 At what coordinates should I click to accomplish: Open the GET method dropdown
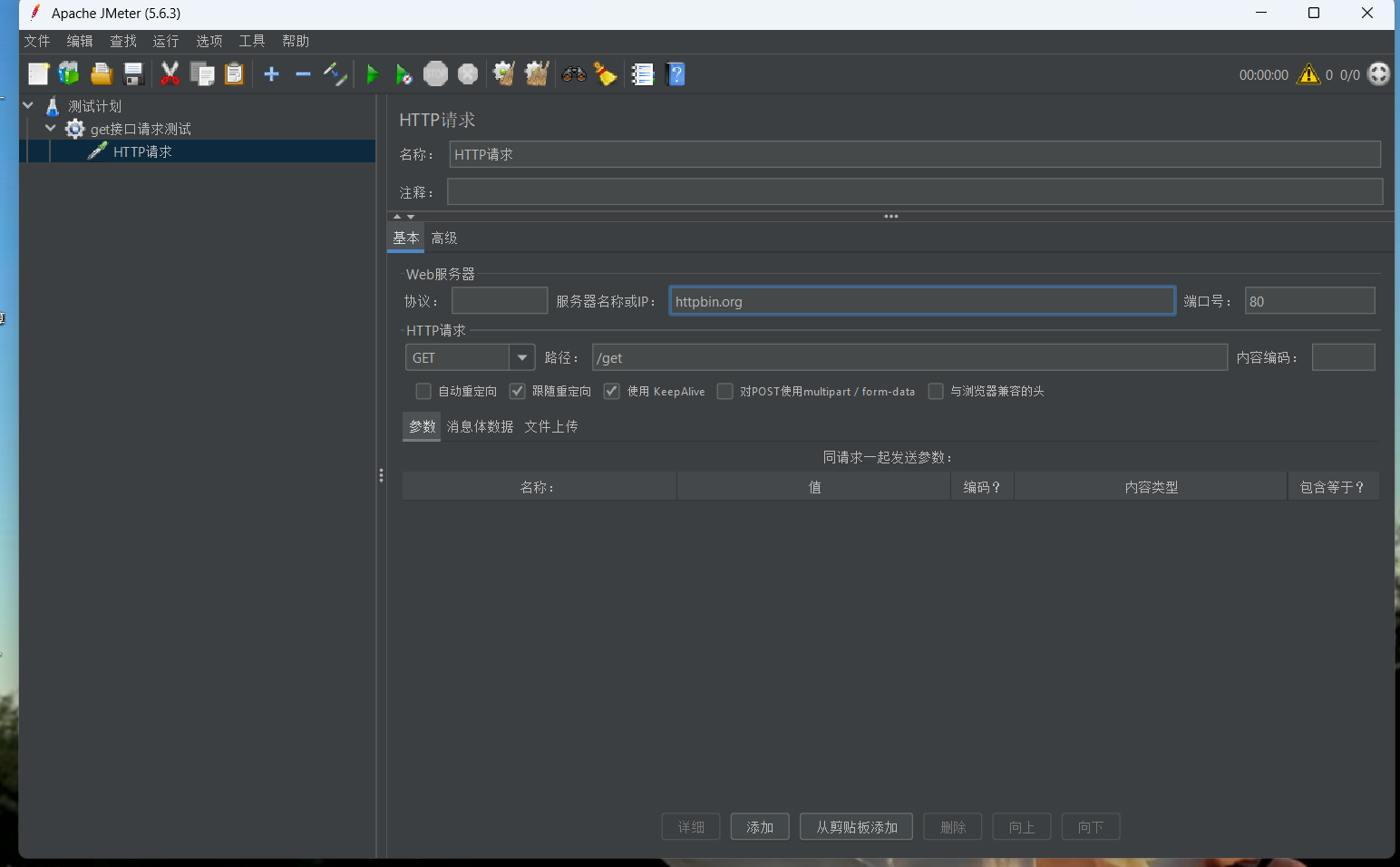522,357
